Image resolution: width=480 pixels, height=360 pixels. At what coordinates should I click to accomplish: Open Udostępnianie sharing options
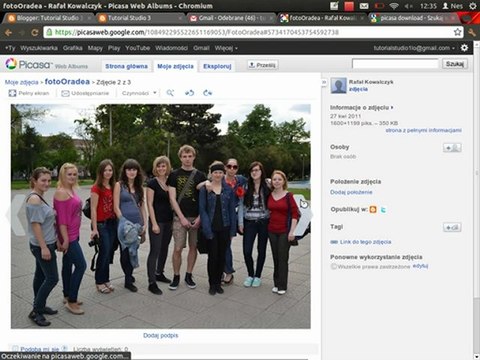85,93
